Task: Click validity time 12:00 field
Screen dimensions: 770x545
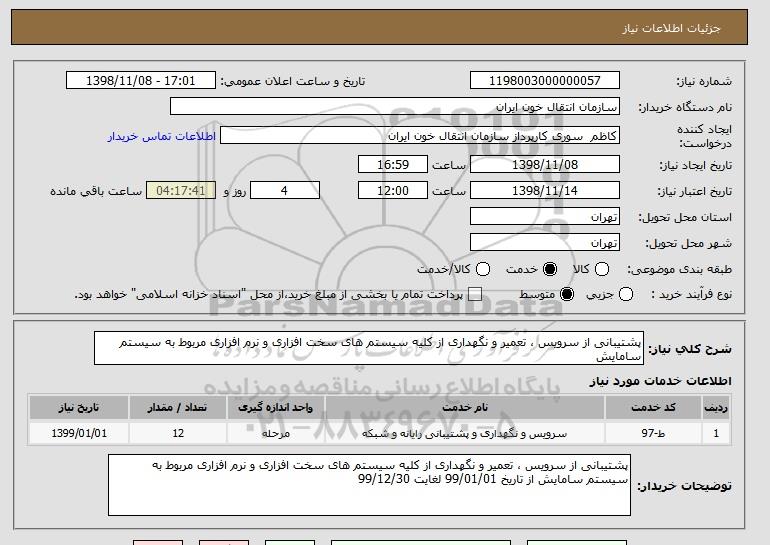Action: (x=393, y=191)
